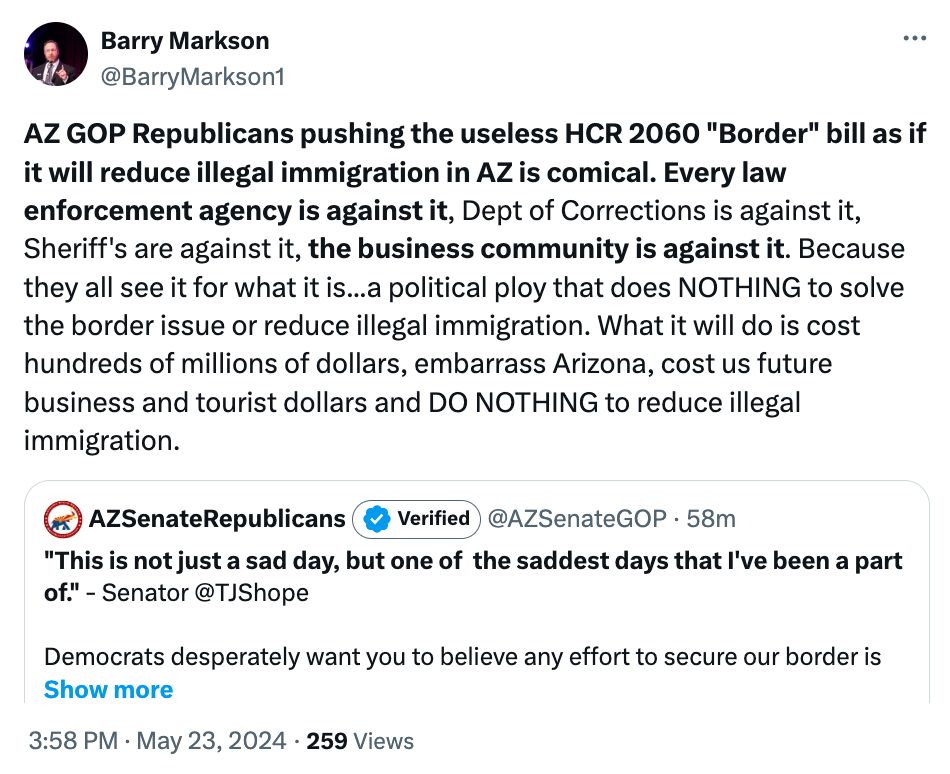Click the tweet's final word "immigration."
The width and height of the screenshot is (950, 774).
click(101, 440)
